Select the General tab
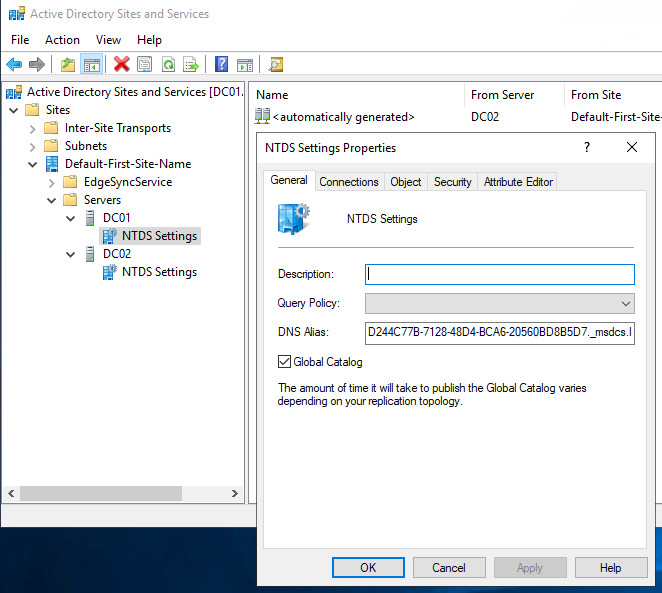The width and height of the screenshot is (662, 593). (289, 180)
